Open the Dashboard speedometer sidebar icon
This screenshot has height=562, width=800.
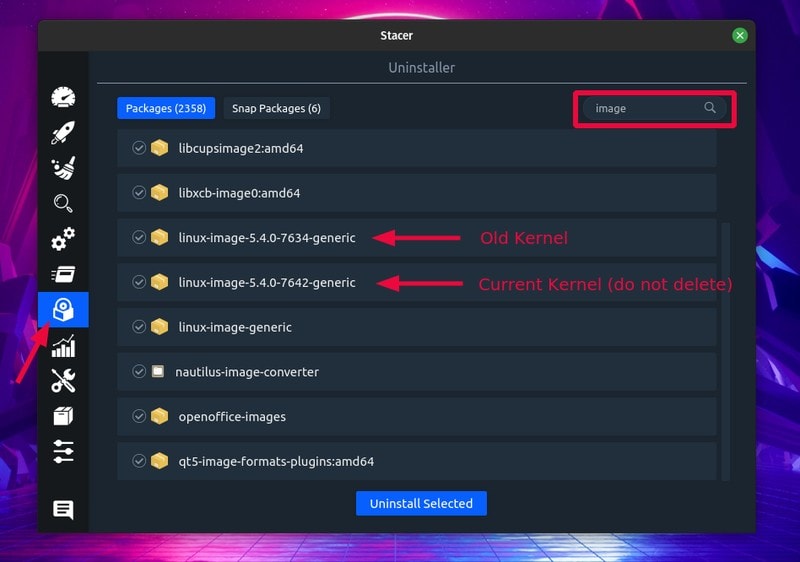coord(63,98)
